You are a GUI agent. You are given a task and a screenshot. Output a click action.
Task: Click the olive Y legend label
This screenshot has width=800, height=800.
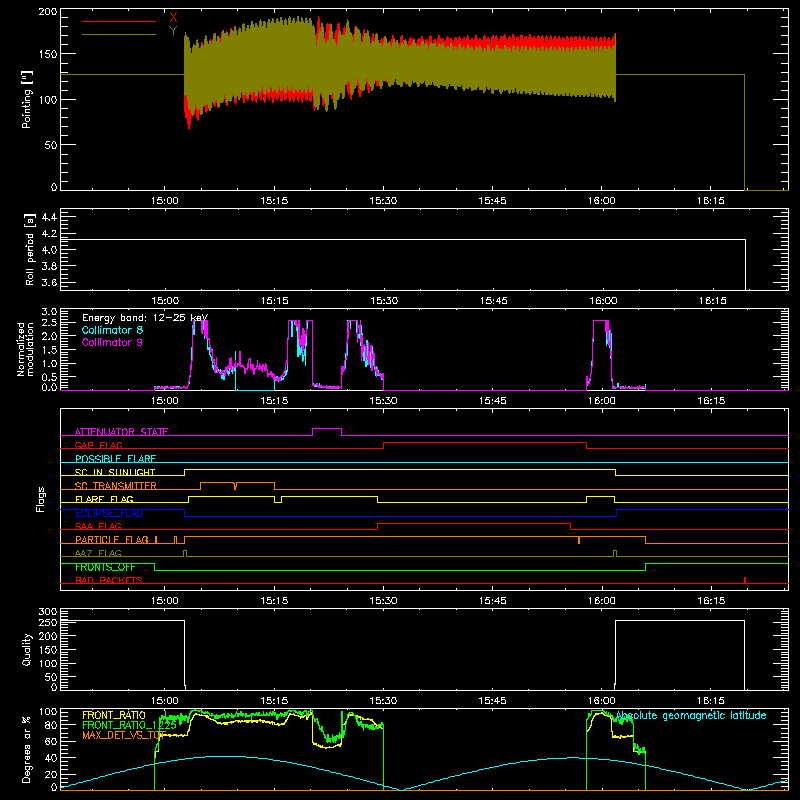pos(173,31)
